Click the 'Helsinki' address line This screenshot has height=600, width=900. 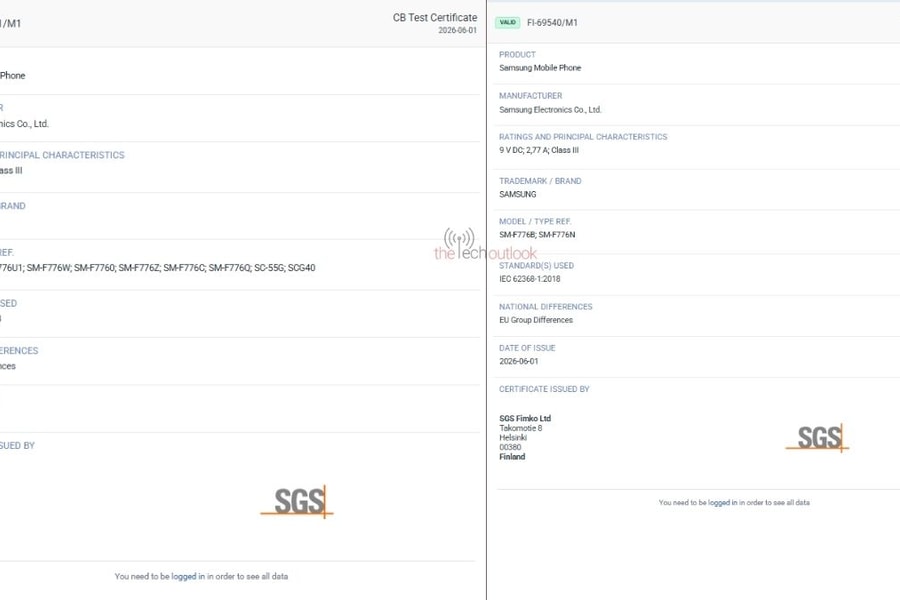click(513, 438)
